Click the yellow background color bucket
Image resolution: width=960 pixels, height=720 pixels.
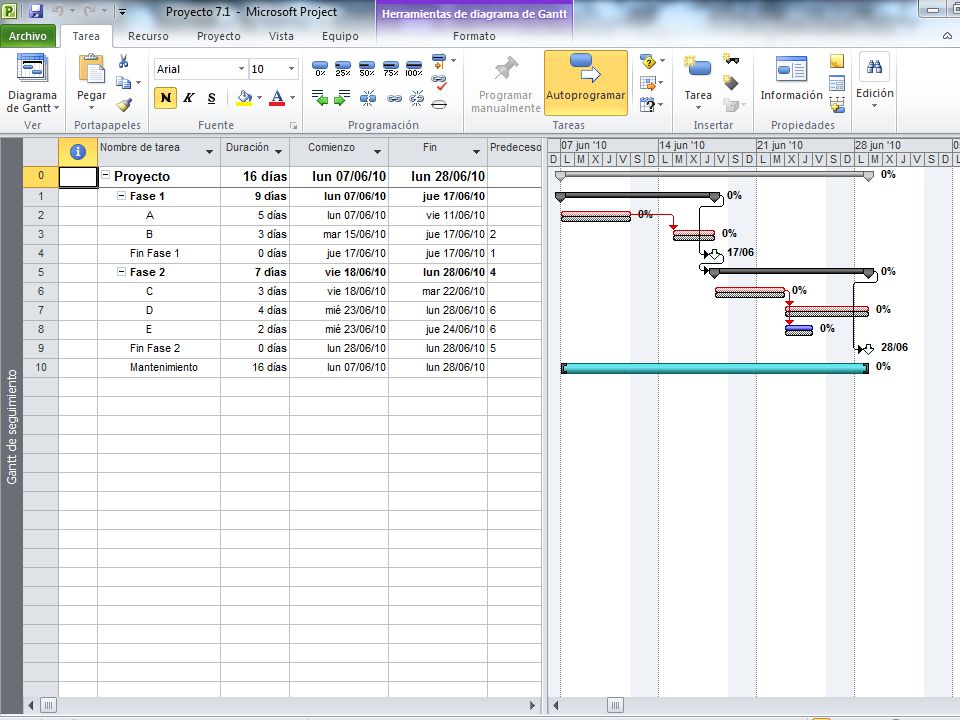click(244, 98)
